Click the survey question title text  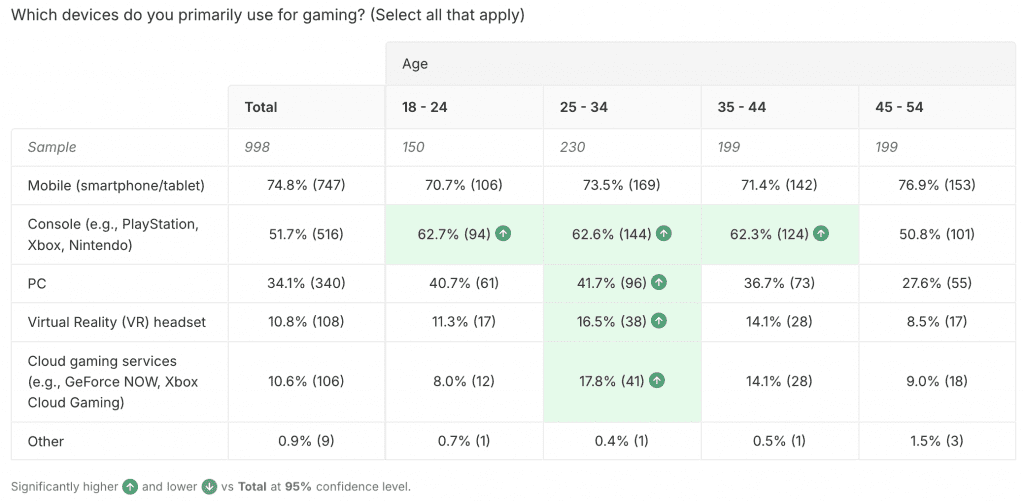click(268, 15)
